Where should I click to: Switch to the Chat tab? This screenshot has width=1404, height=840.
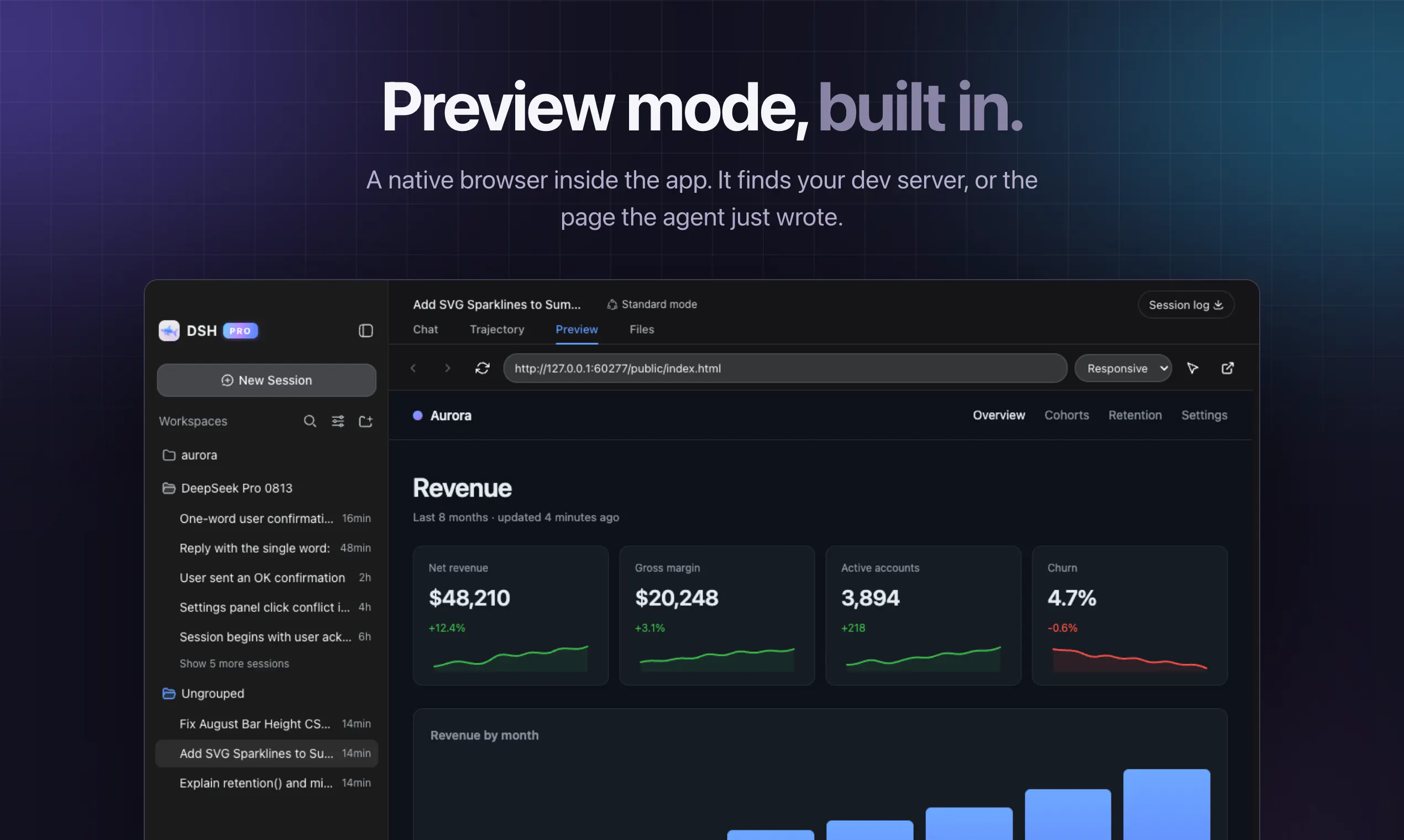click(426, 329)
